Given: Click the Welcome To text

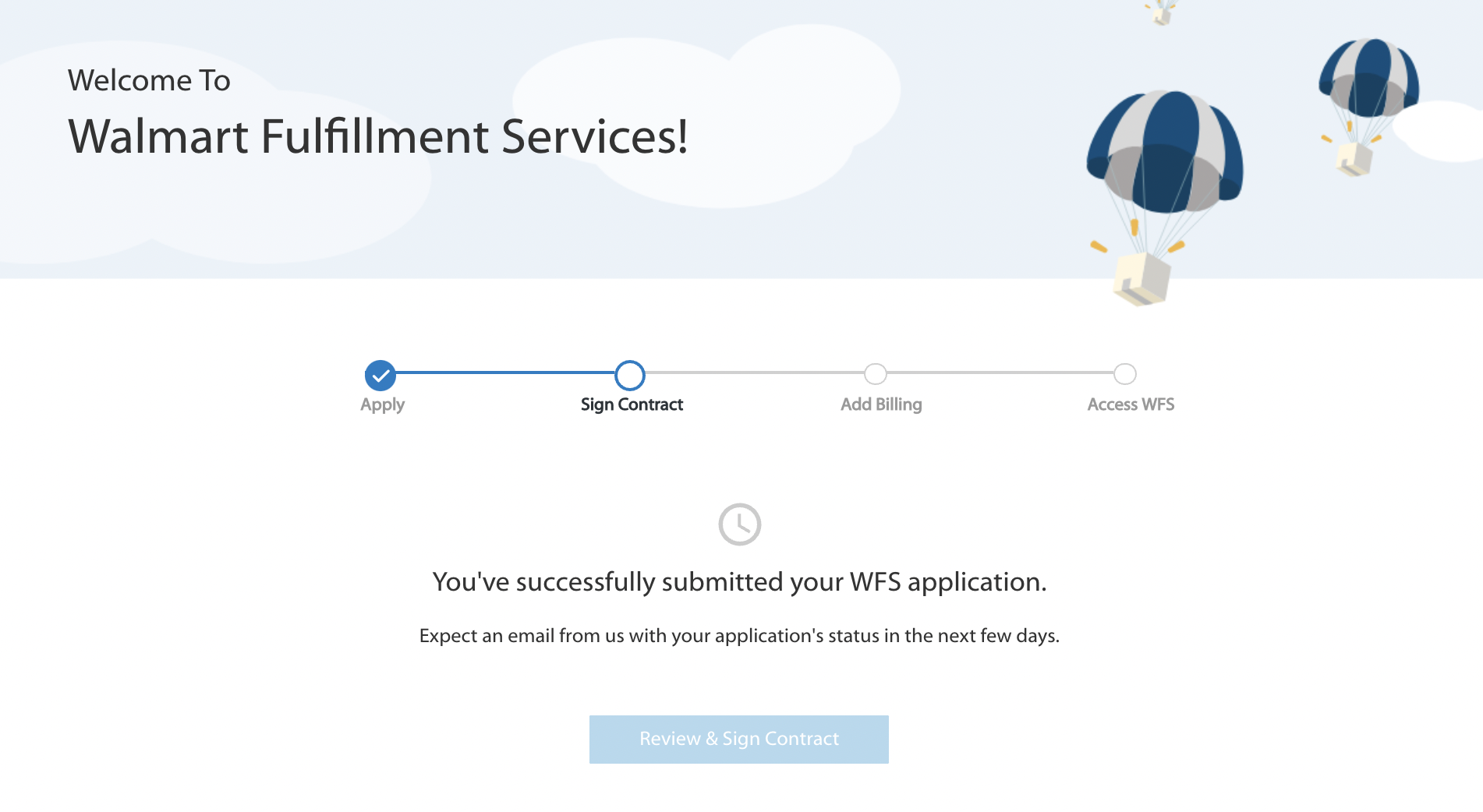Looking at the screenshot, I should [x=149, y=80].
